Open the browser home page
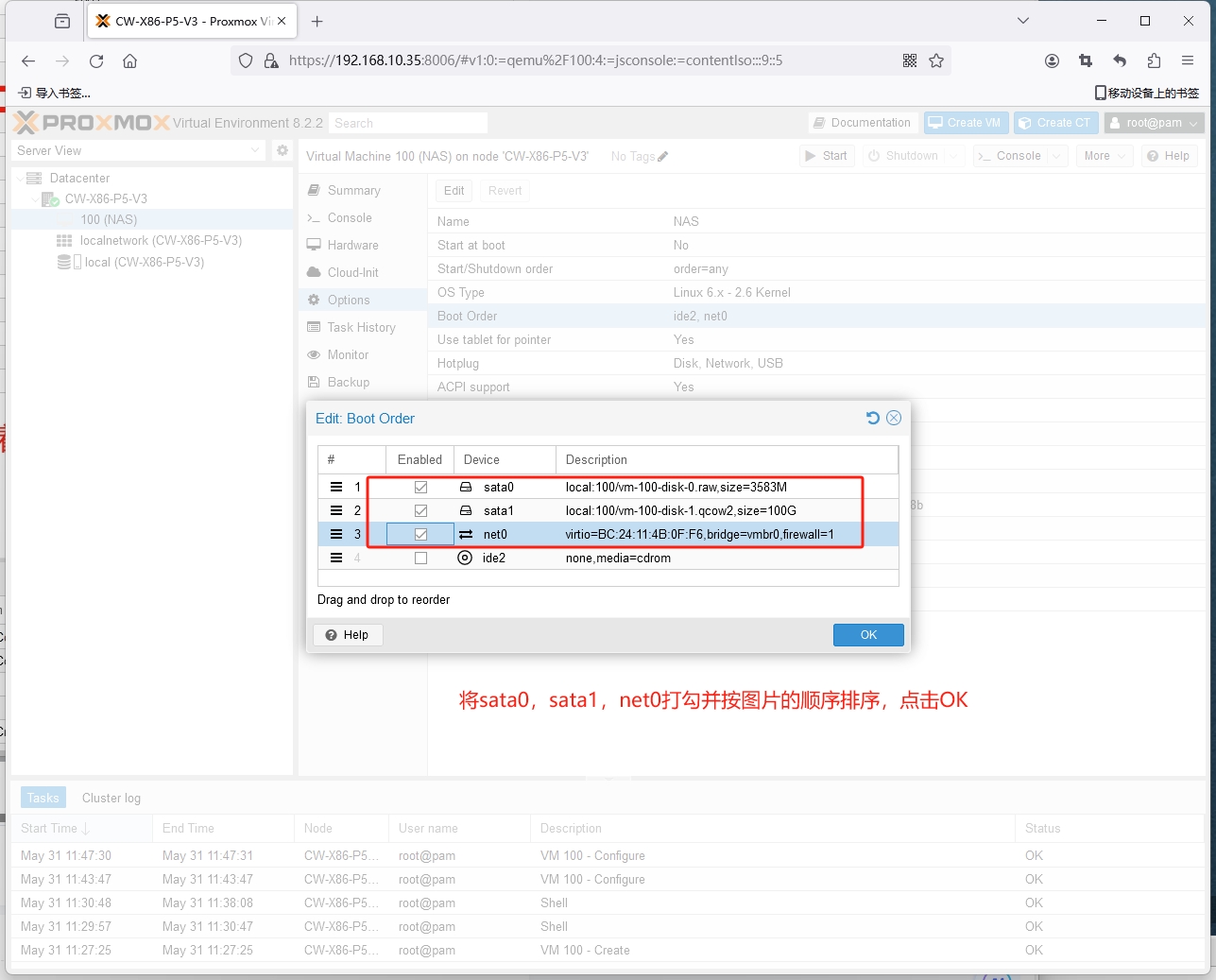Image resolution: width=1216 pixels, height=980 pixels. (x=130, y=60)
